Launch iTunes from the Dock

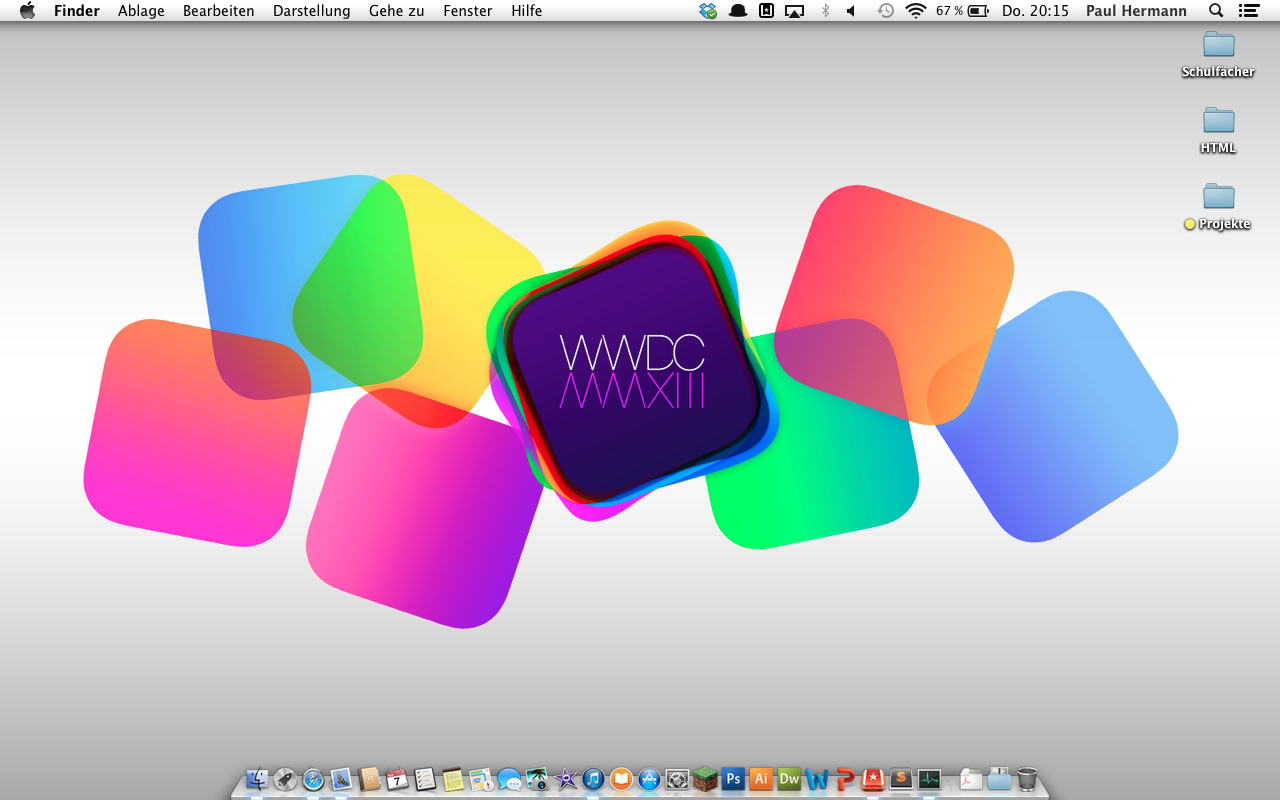pyautogui.click(x=593, y=778)
